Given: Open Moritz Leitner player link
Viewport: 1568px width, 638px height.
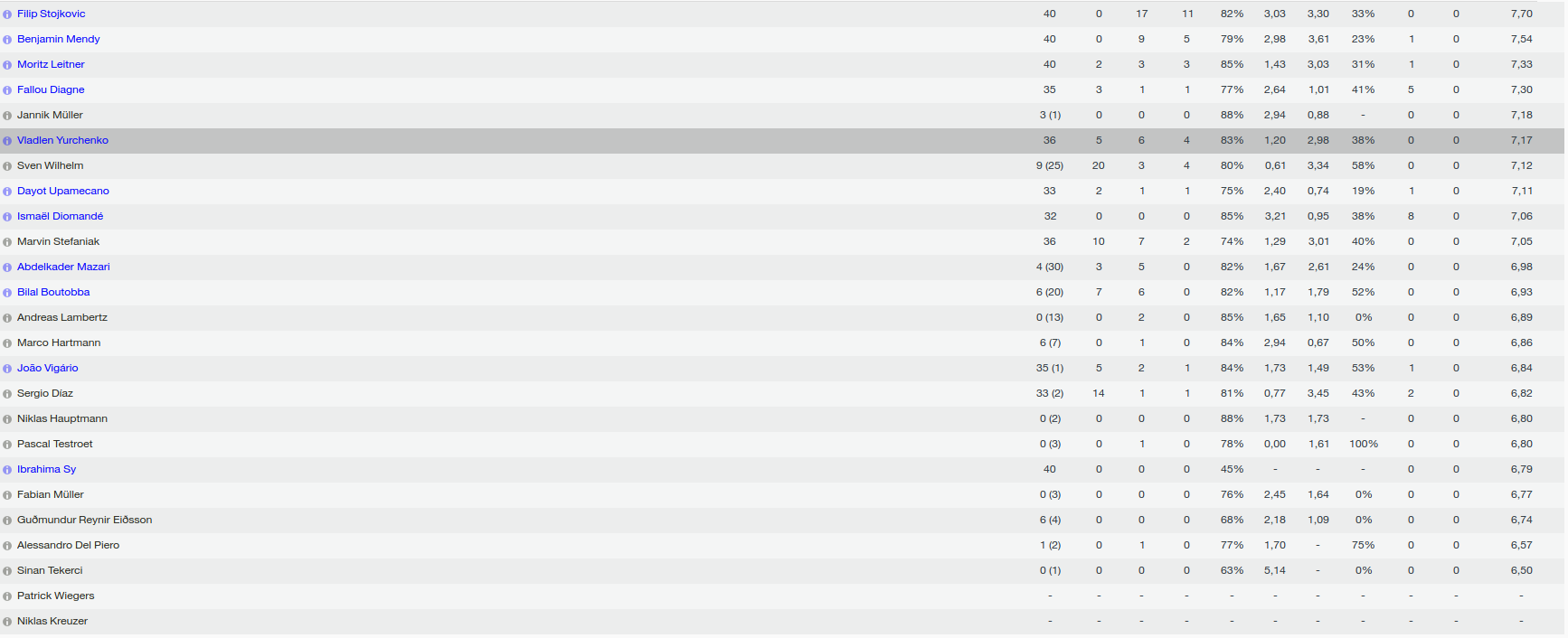Looking at the screenshot, I should pos(51,64).
